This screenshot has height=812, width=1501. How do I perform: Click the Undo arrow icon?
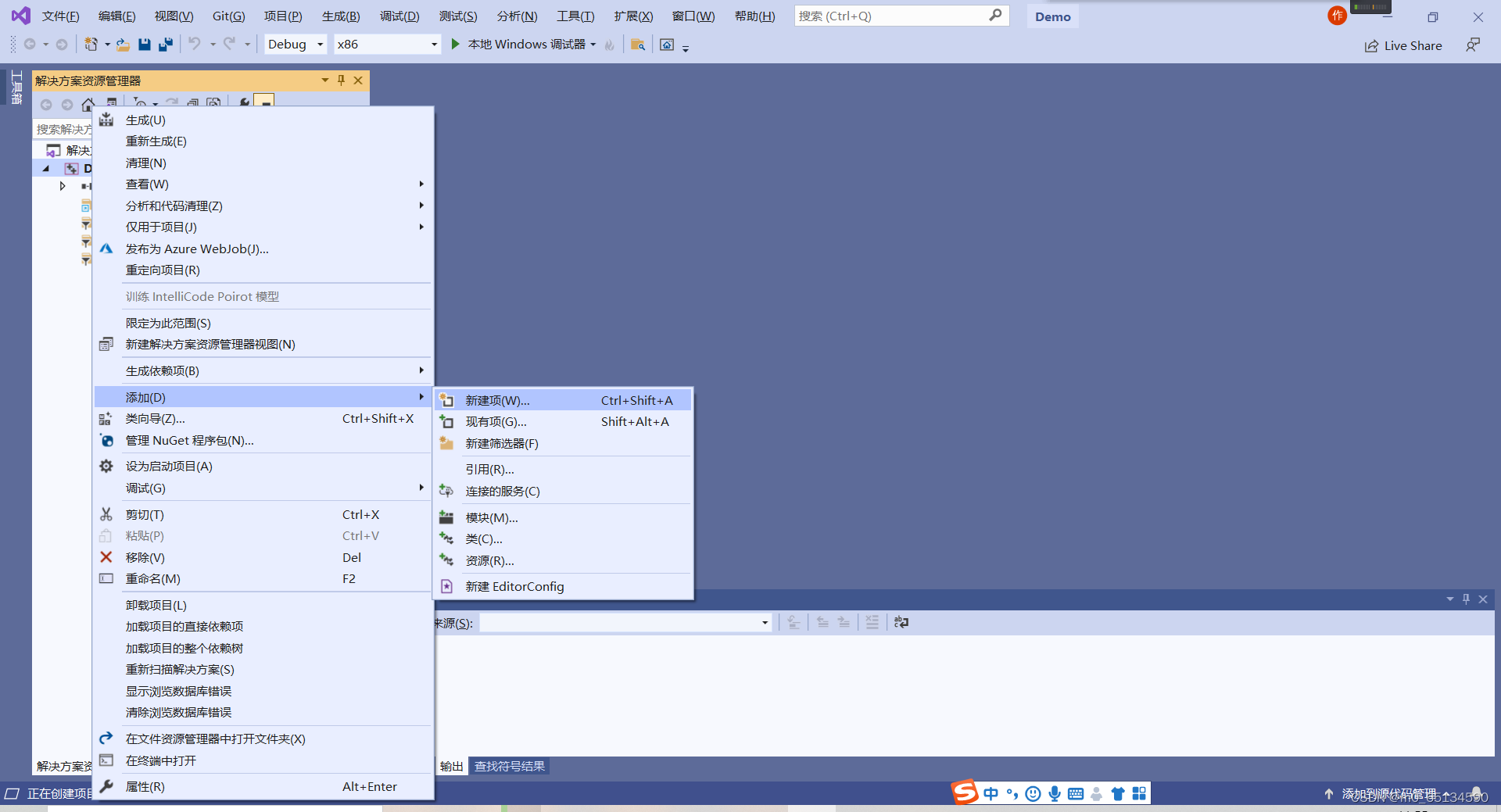[195, 44]
